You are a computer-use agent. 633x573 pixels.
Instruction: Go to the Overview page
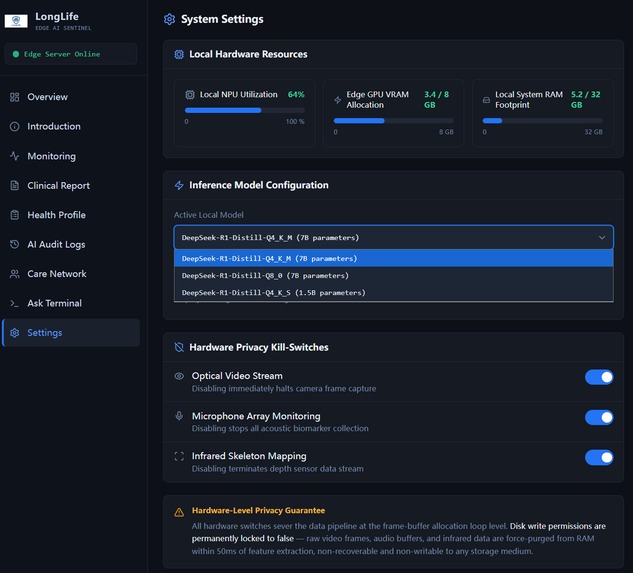tap(71, 97)
